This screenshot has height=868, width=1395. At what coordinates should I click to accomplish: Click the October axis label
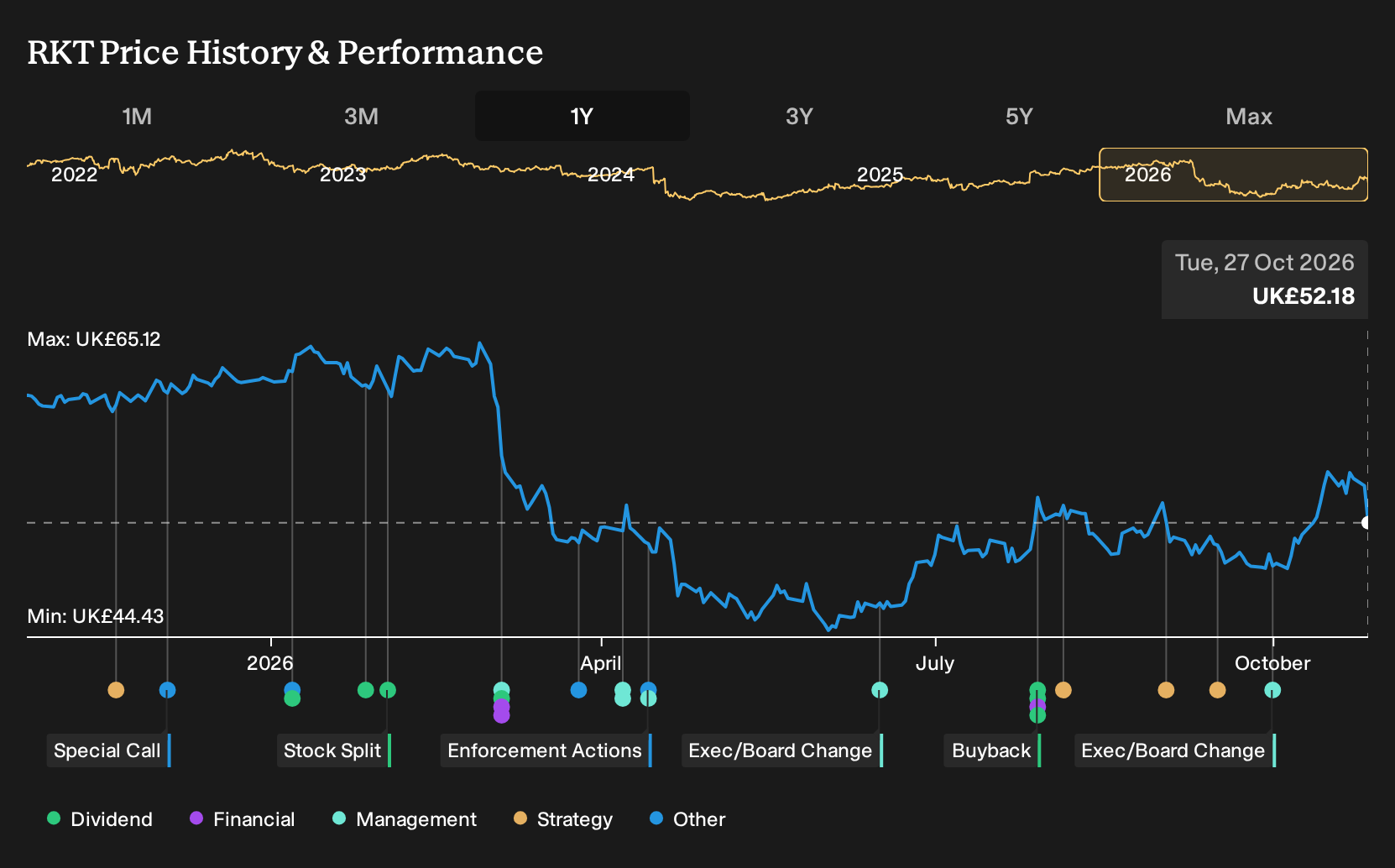pyautogui.click(x=1272, y=663)
